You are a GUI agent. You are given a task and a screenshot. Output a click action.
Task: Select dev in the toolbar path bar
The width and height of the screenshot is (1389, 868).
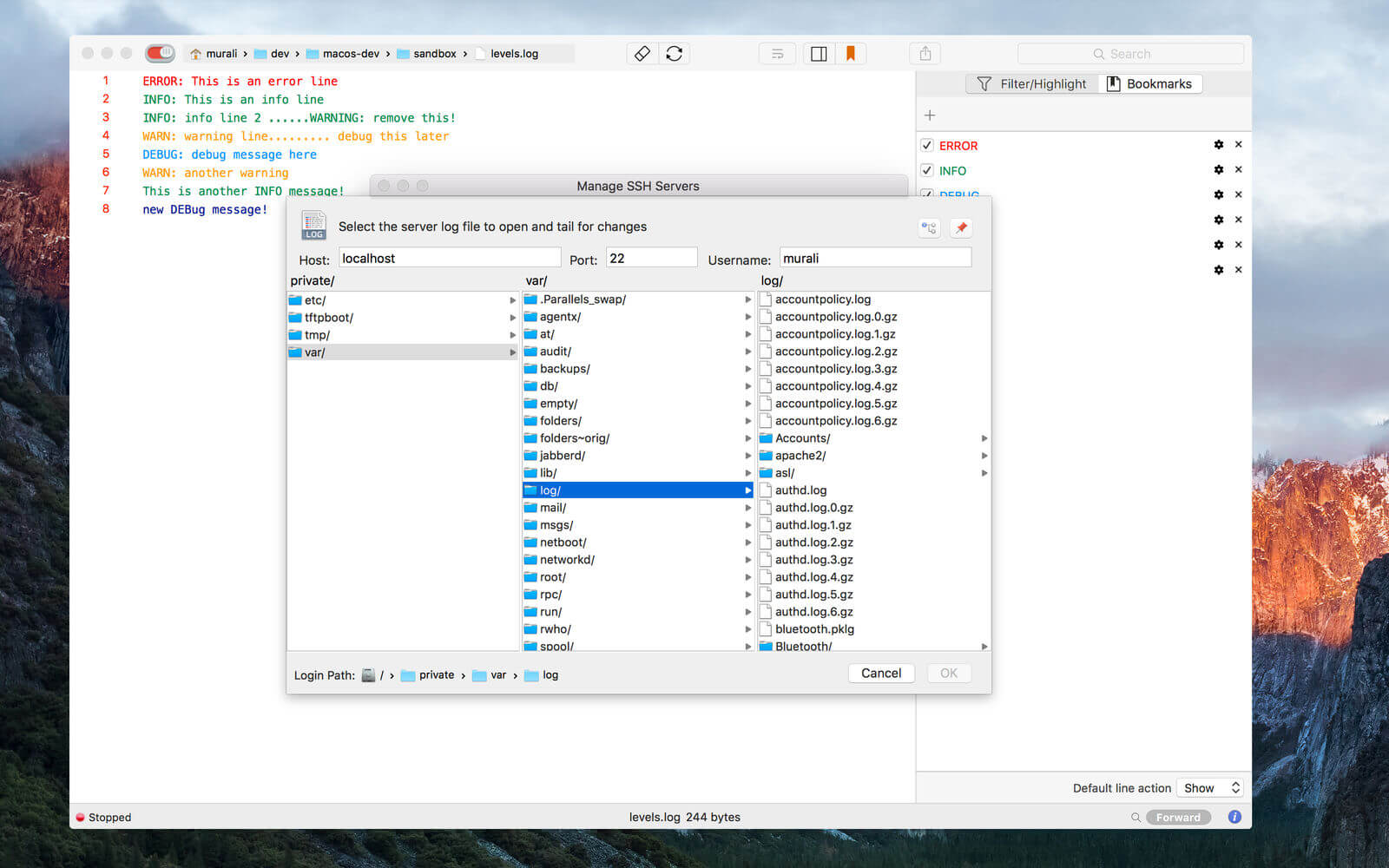coord(272,54)
